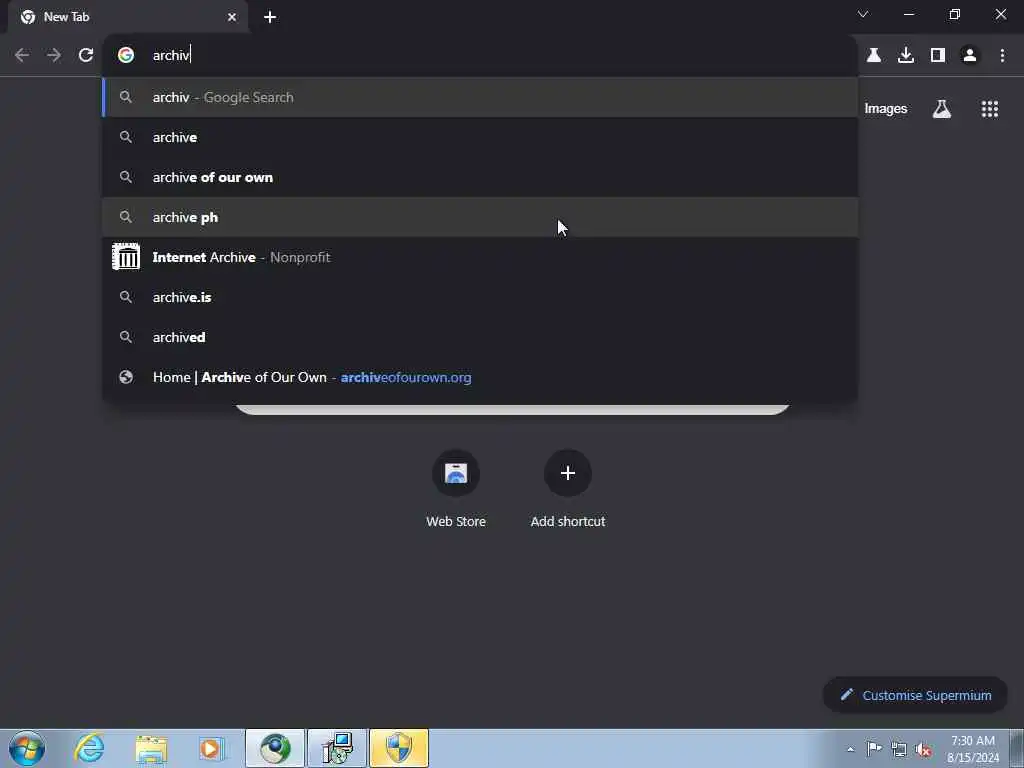Click the Images link

(886, 109)
